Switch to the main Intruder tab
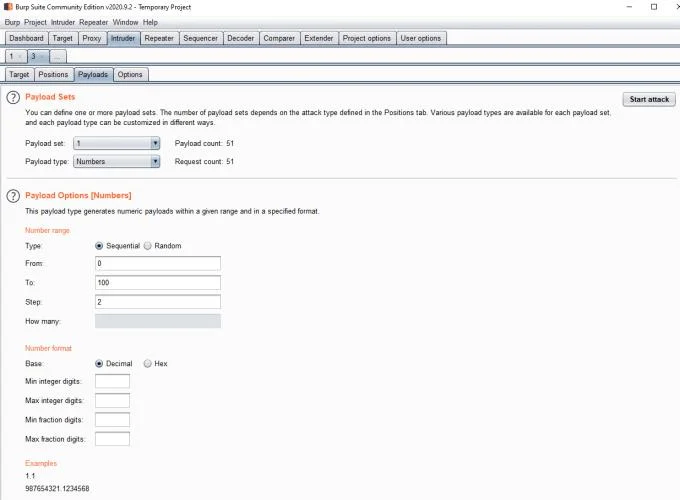The width and height of the screenshot is (680, 500). coord(123,38)
